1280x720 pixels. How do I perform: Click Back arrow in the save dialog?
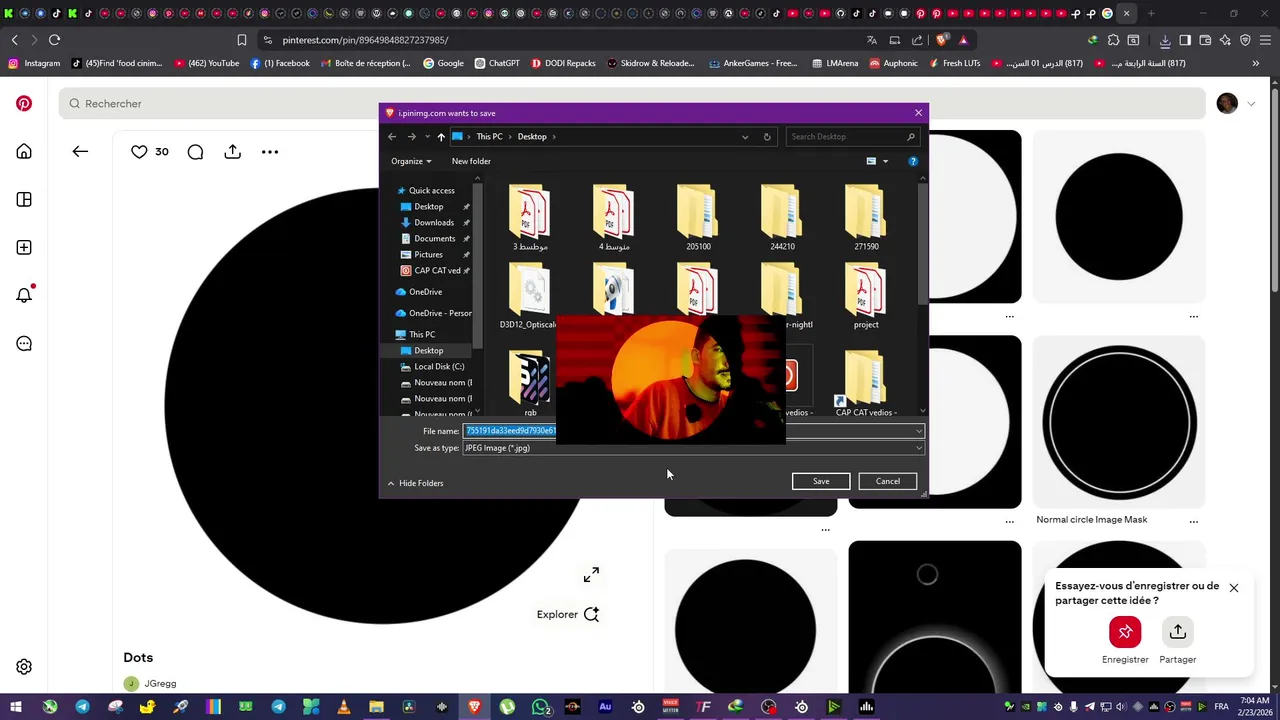click(392, 137)
